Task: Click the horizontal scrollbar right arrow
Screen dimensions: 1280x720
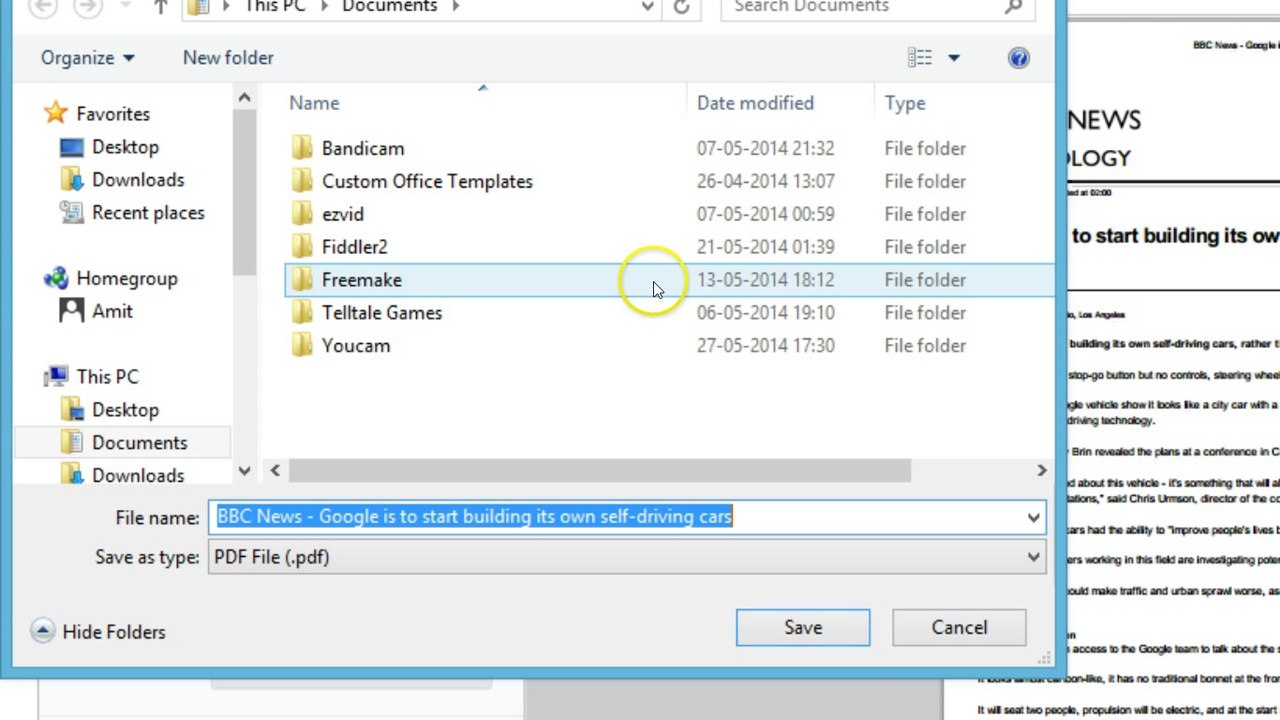Action: (x=1041, y=470)
